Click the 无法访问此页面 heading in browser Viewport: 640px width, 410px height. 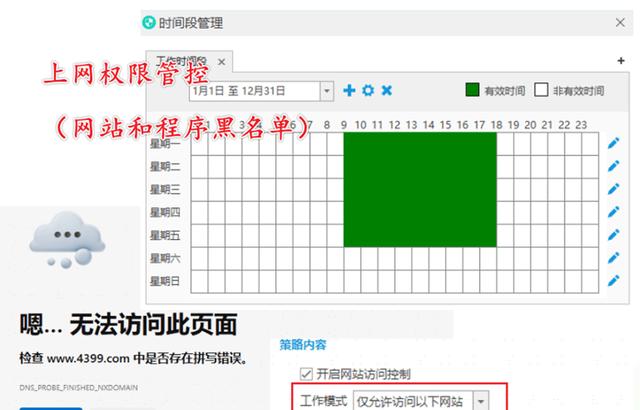tap(153, 325)
